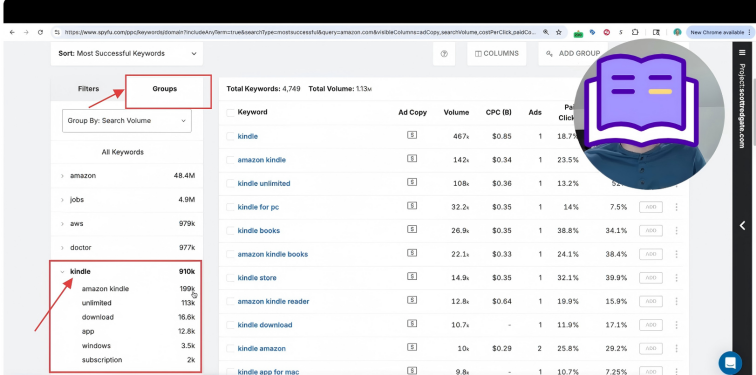
Task: Check the box for amazon kindle books
Action: pyautogui.click(x=230, y=254)
